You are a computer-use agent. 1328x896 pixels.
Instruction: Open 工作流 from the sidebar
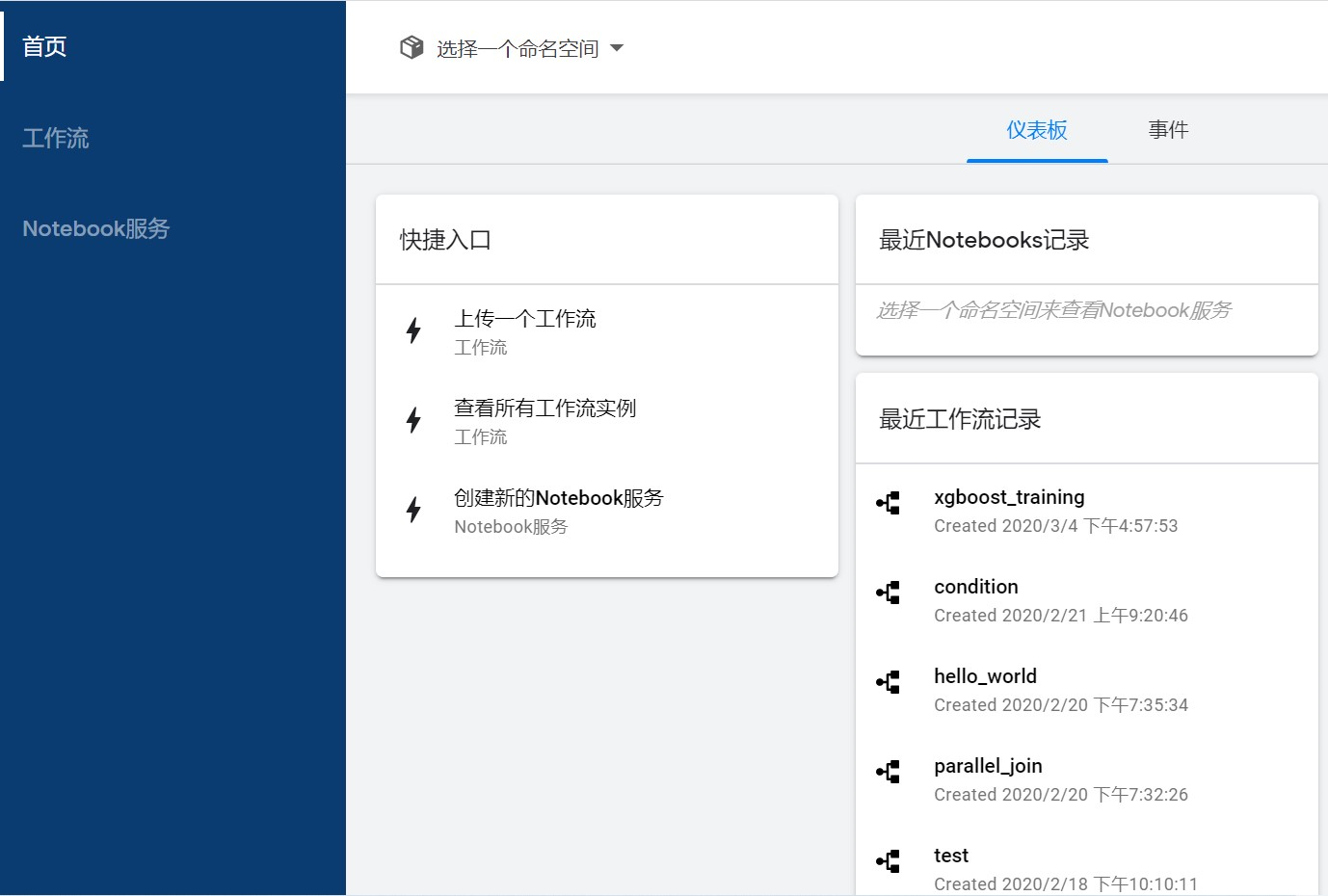pyautogui.click(x=55, y=138)
